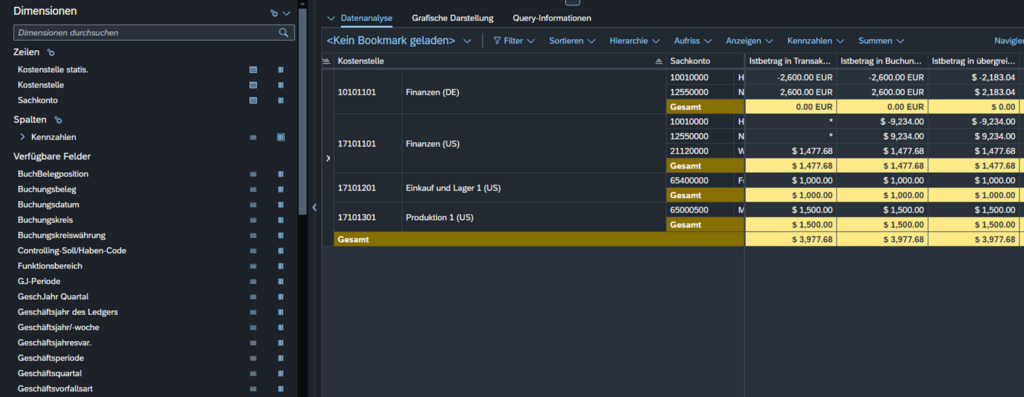Click the funnel Filter menu in toolbar
This screenshot has width=1024, height=397.
pos(513,40)
